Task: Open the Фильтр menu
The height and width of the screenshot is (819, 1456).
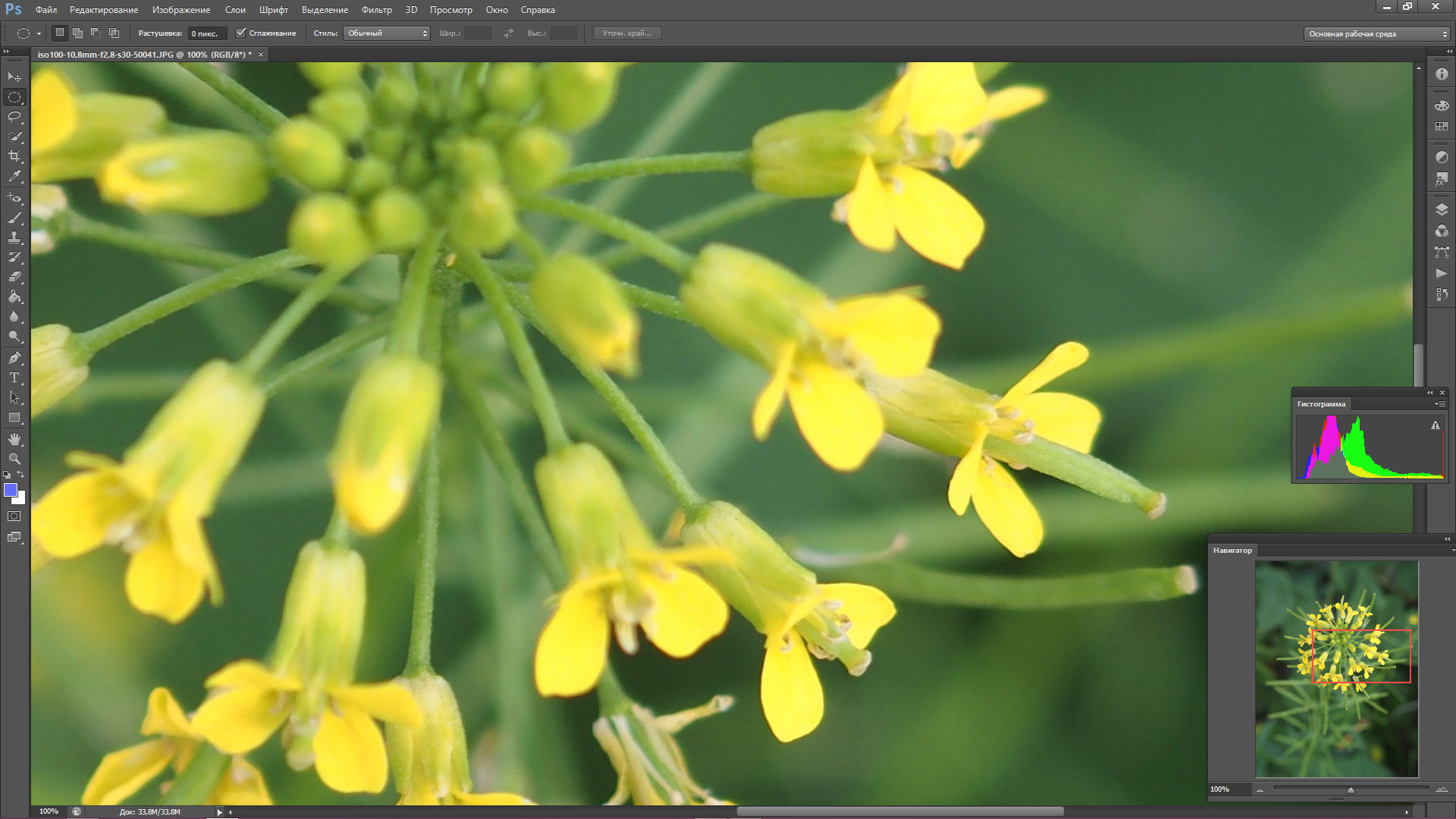Action: [376, 10]
